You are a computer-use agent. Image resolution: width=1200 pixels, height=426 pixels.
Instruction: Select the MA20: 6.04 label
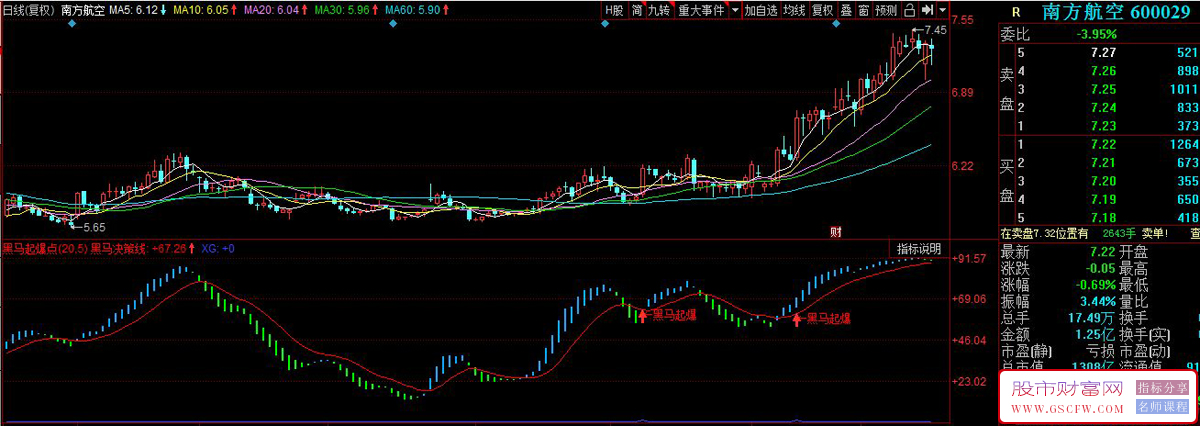(x=271, y=10)
